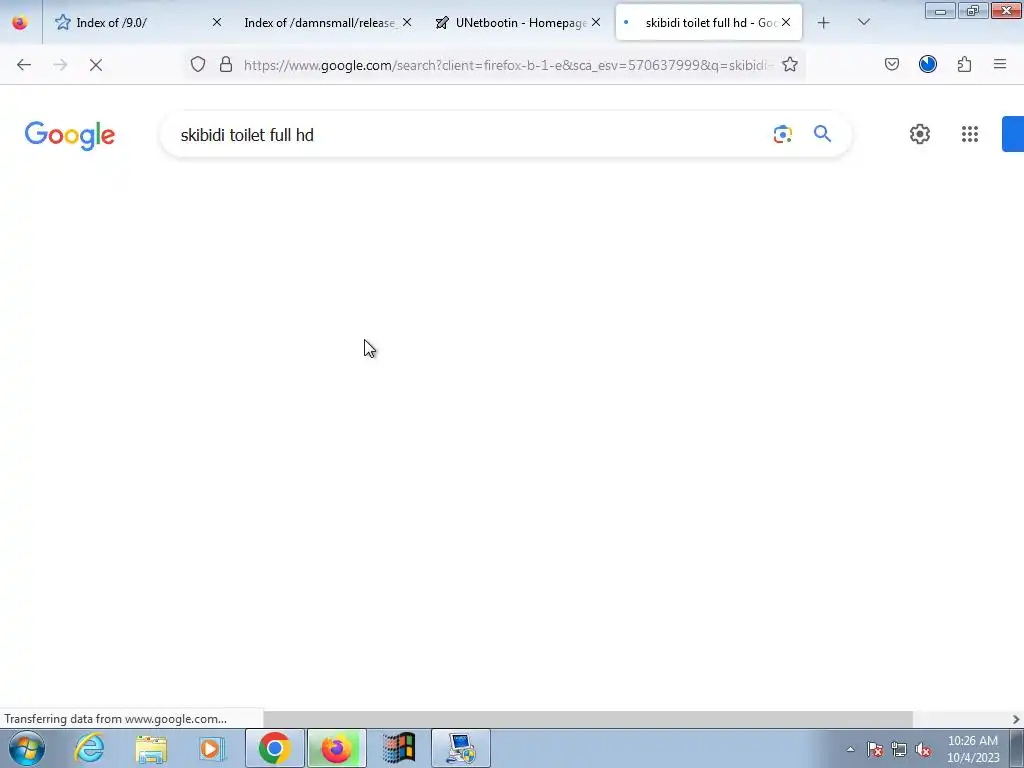The image size is (1024, 768).
Task: Open the Google apps grid
Action: click(970, 134)
